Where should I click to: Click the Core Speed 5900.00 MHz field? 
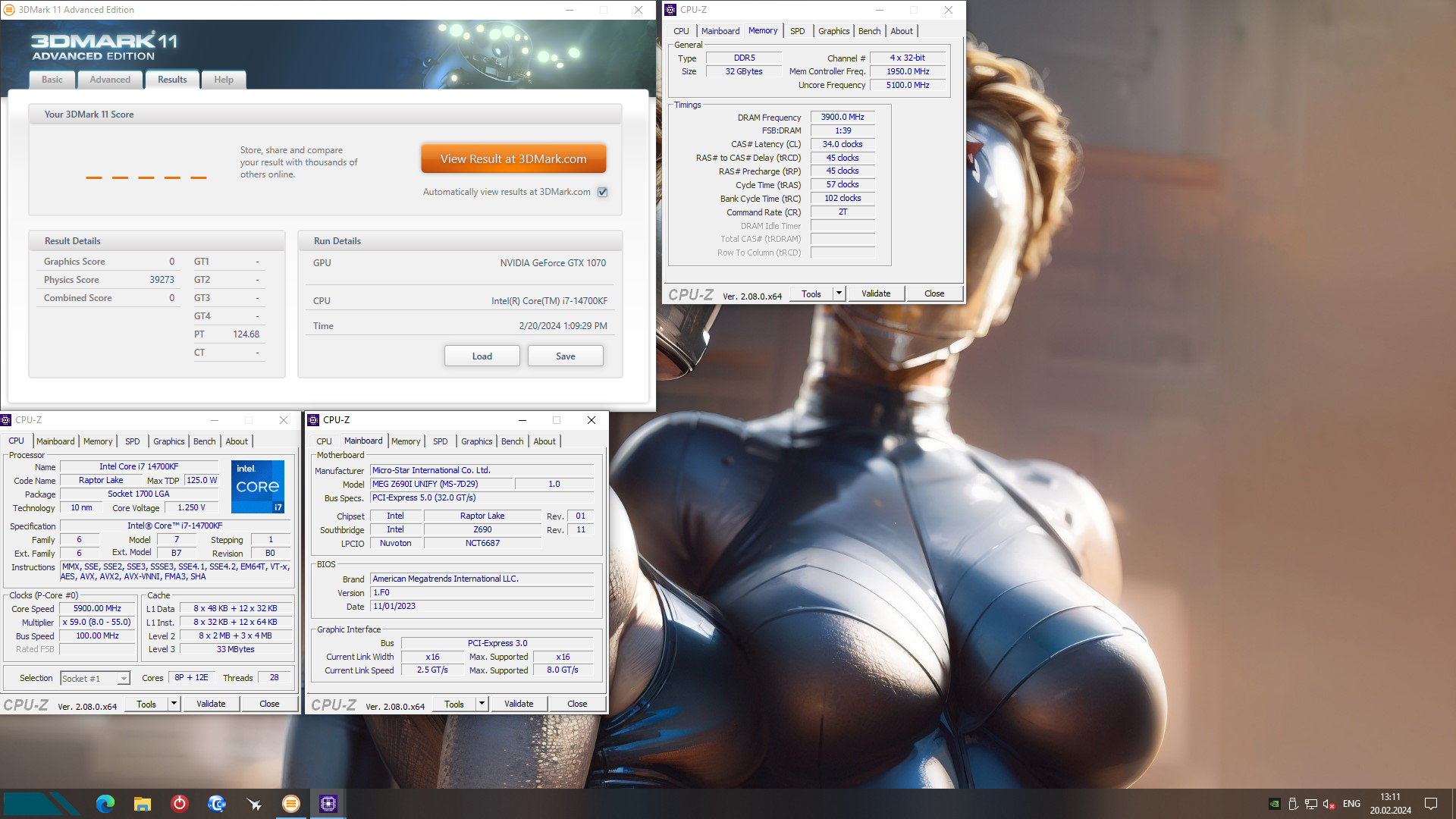[x=97, y=609]
